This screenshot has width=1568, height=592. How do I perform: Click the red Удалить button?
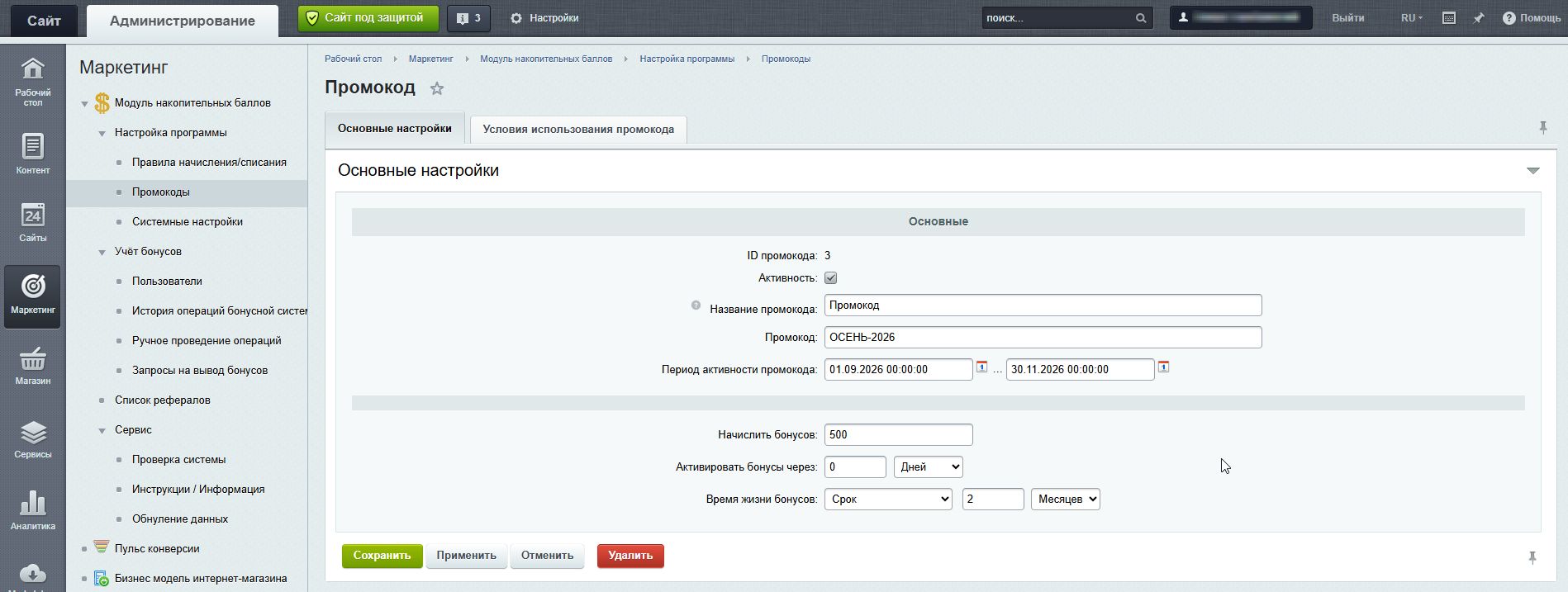click(x=630, y=556)
